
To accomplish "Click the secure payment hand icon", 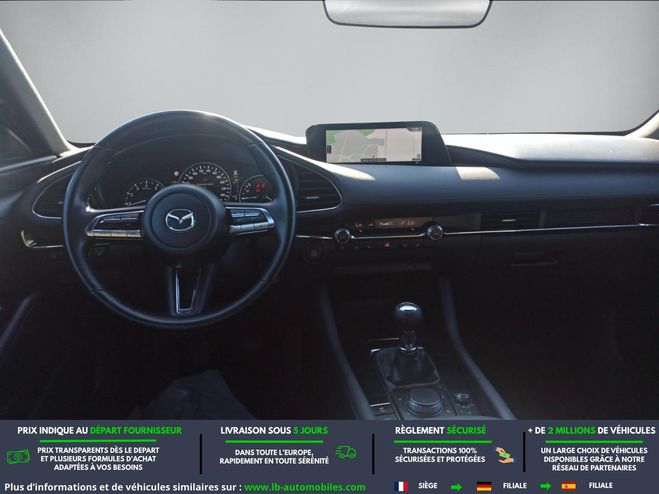I will [x=504, y=455].
